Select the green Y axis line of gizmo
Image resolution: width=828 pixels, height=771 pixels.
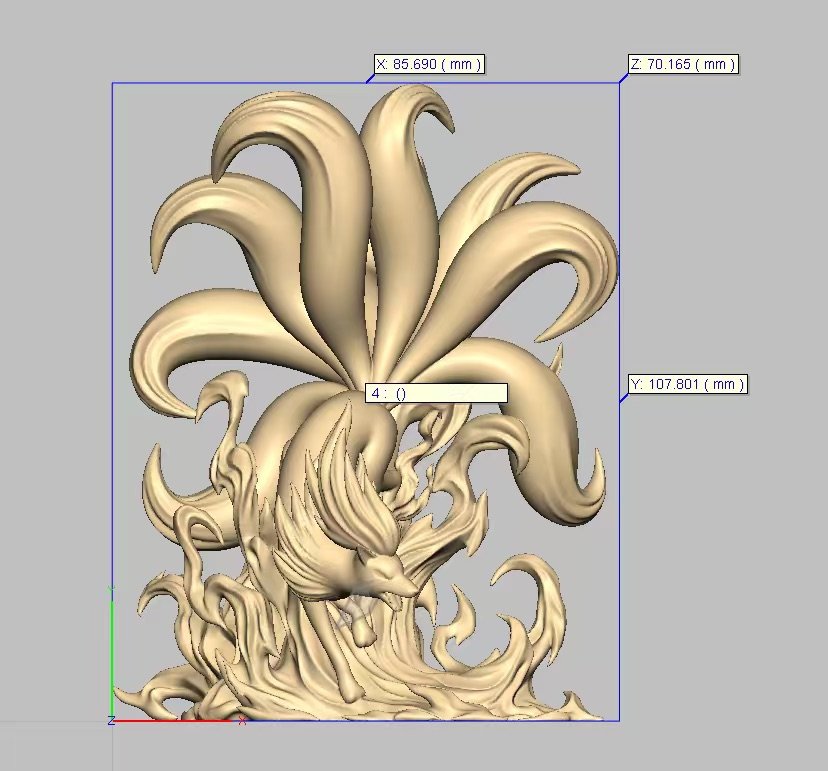[x=112, y=650]
